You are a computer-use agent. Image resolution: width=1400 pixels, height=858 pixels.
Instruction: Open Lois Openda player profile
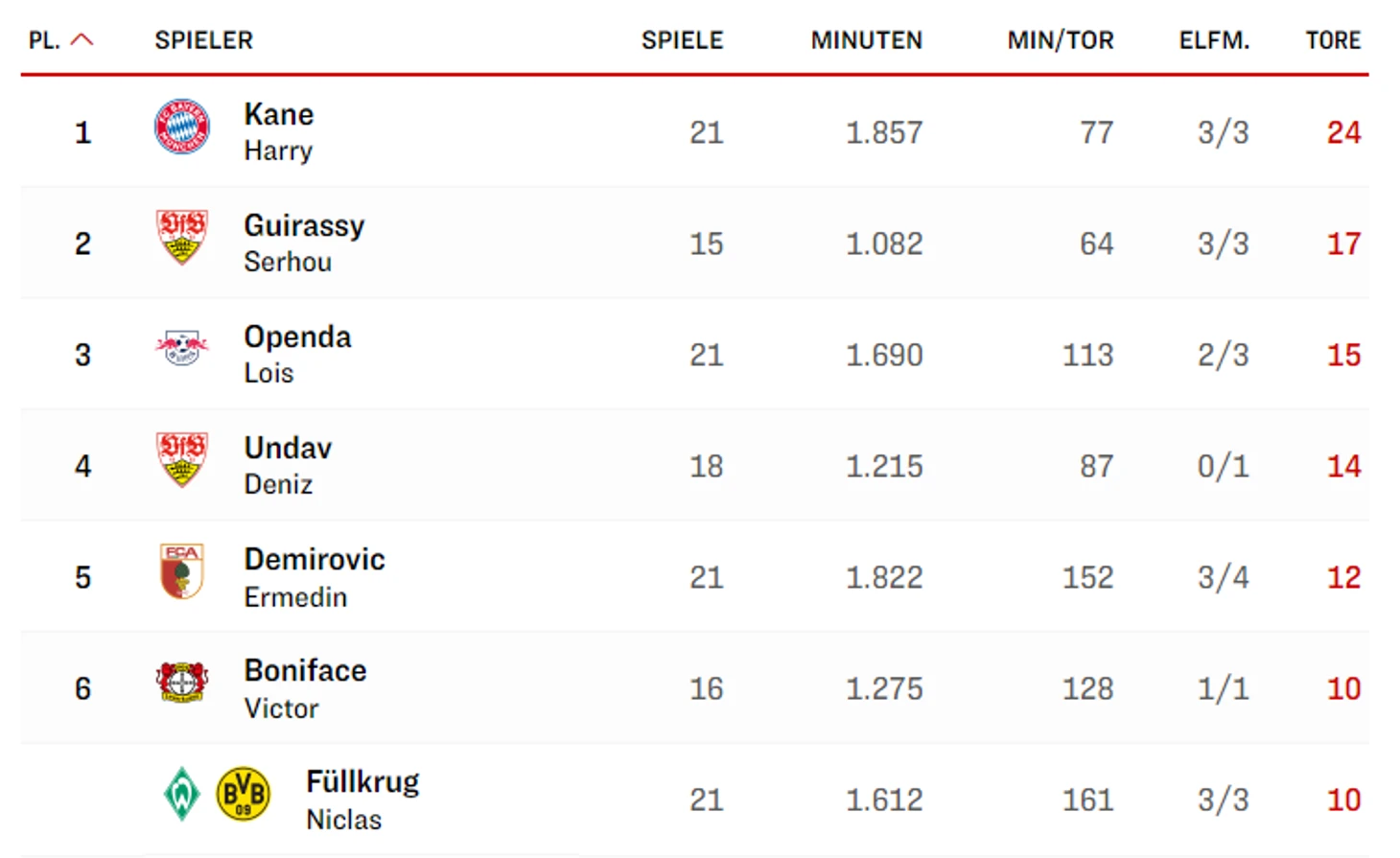297,354
